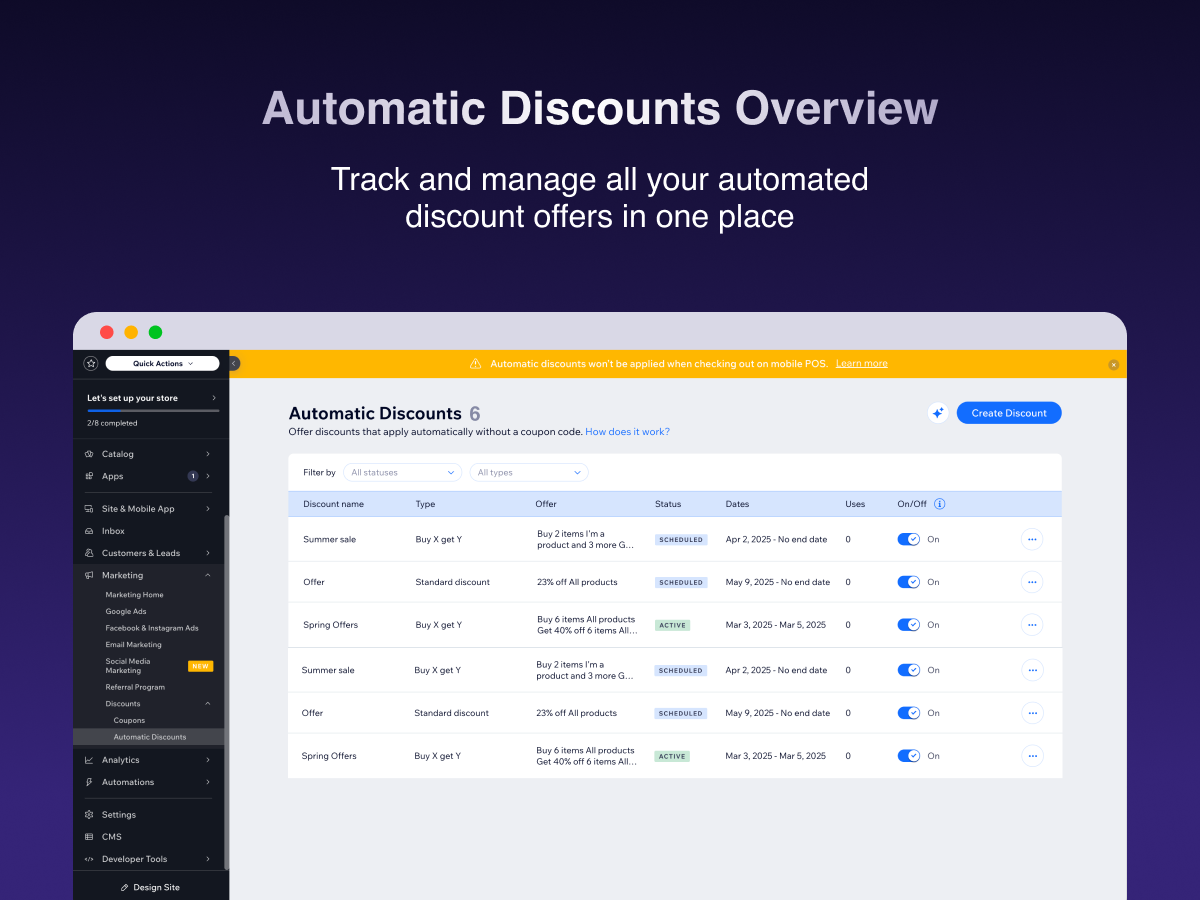The width and height of the screenshot is (1200, 900).
Task: Click the Design Site button
Action: pos(150,887)
